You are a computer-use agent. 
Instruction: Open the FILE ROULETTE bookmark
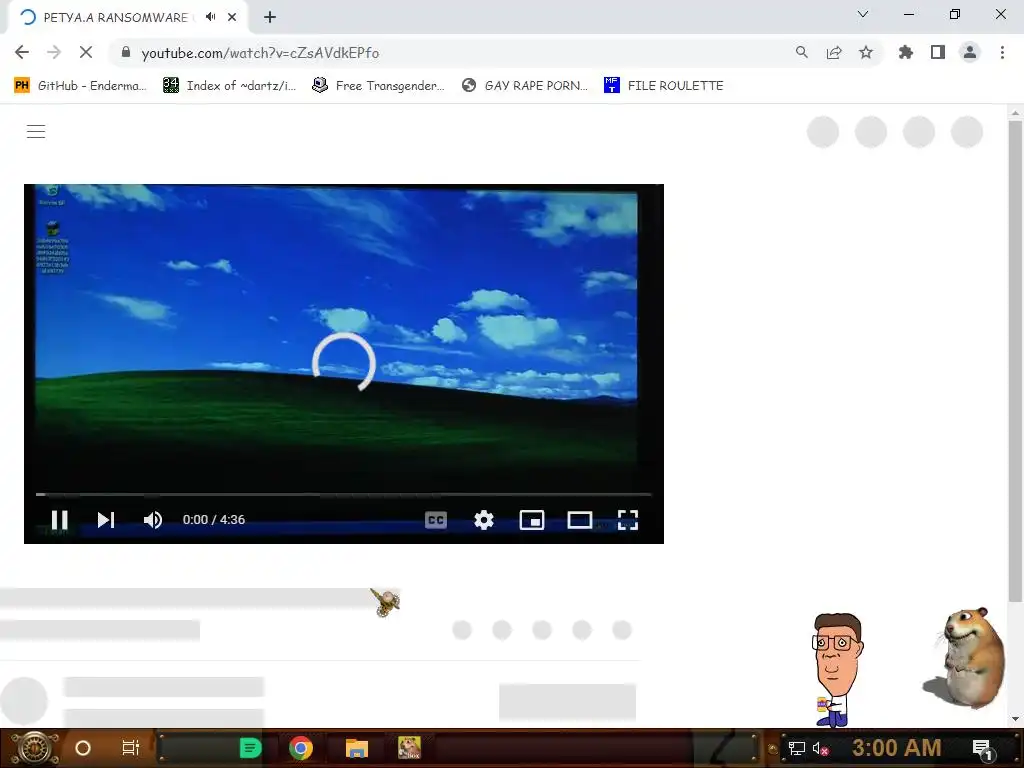(x=664, y=86)
